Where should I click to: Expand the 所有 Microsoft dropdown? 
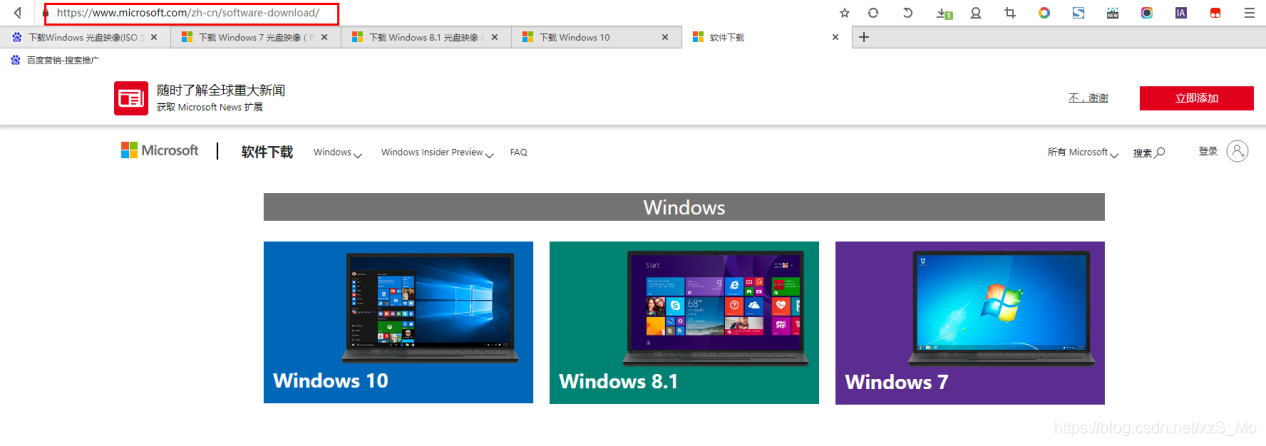[1083, 153]
